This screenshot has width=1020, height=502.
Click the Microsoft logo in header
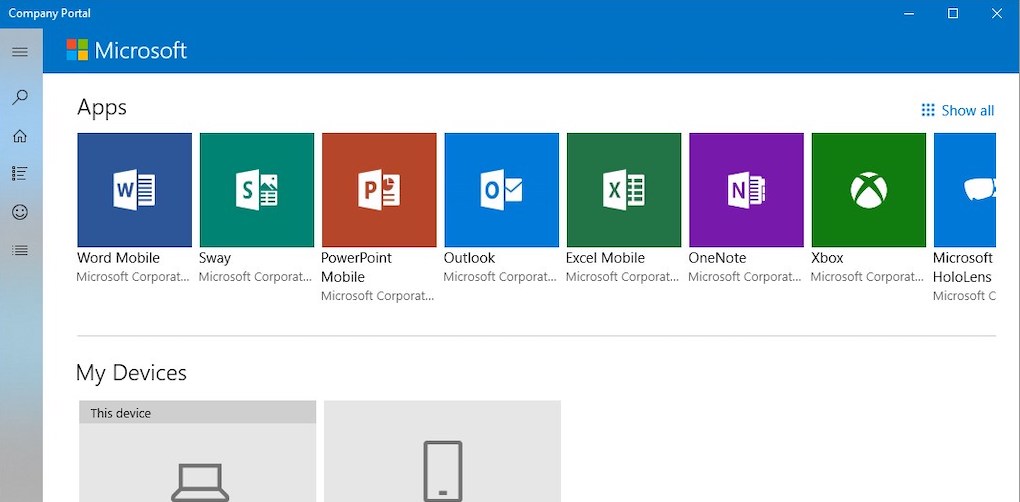[127, 50]
